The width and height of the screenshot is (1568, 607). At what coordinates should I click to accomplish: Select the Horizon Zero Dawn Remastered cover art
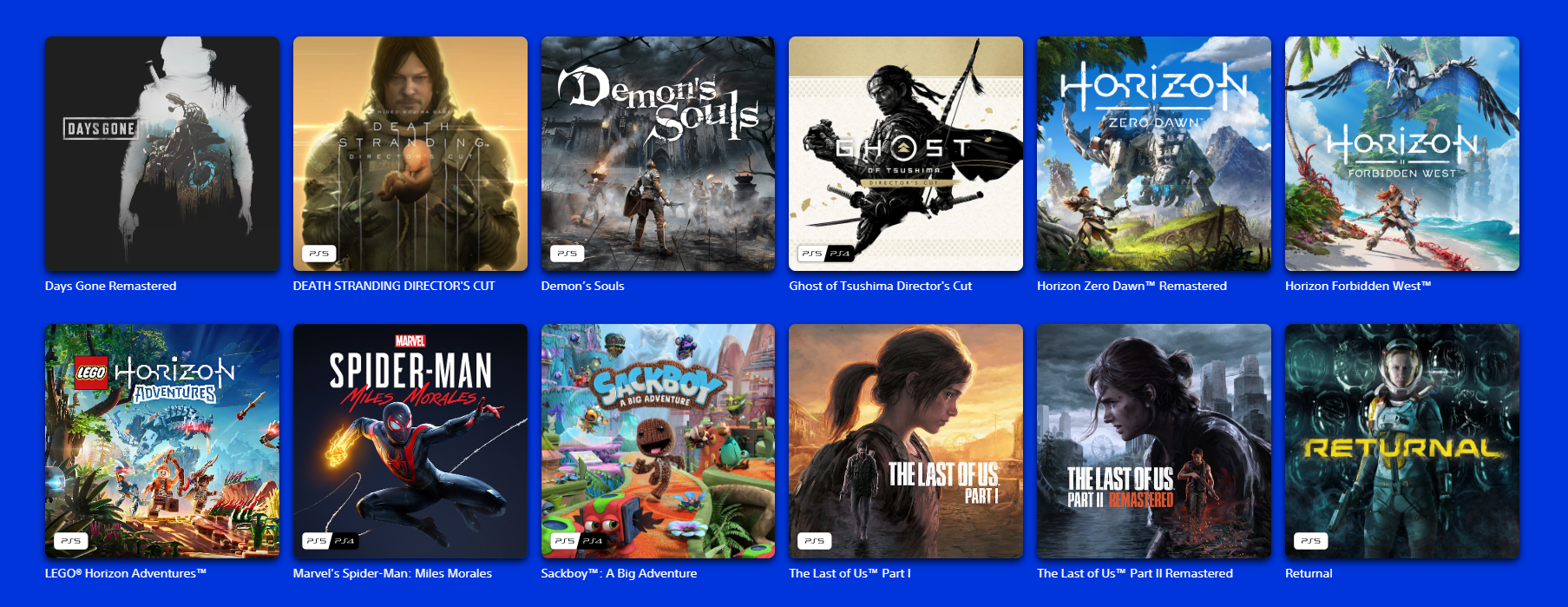pos(1154,154)
